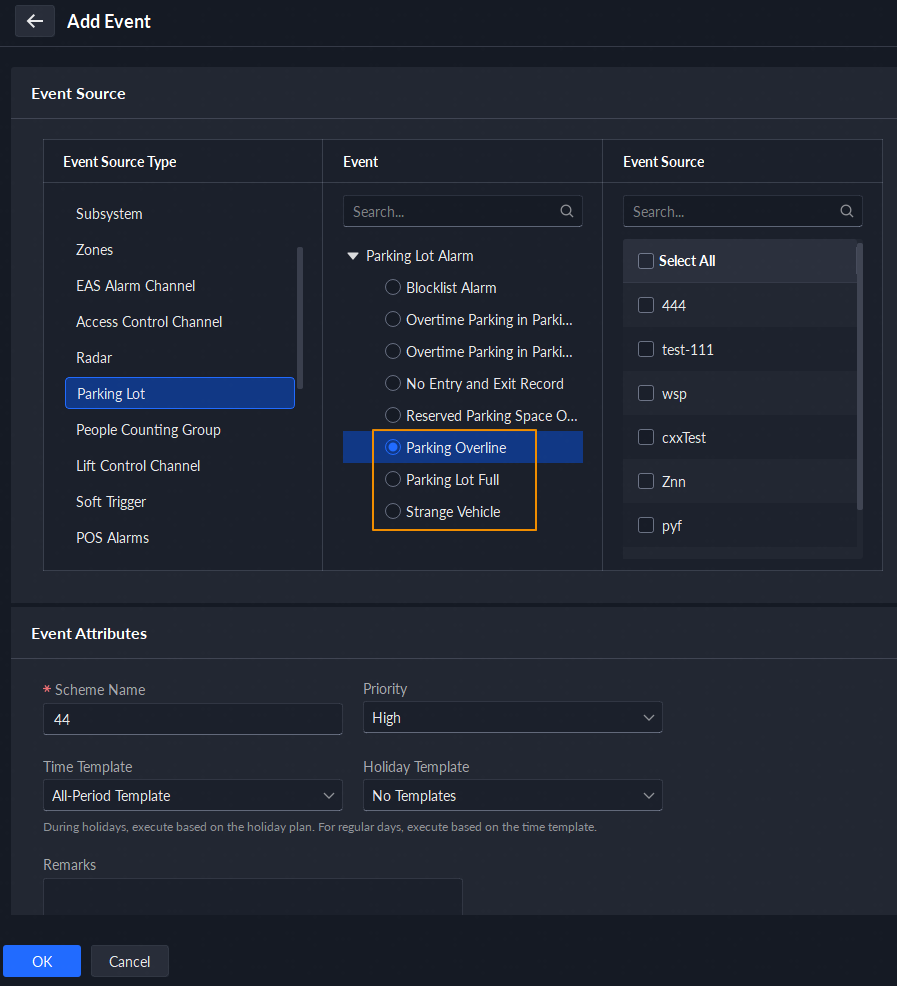Click the Cancel button
This screenshot has width=897, height=986.
pos(130,961)
